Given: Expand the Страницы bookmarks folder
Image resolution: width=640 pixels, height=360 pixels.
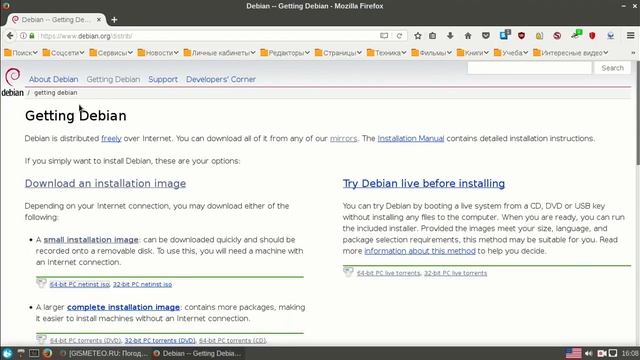Looking at the screenshot, I should click(338, 53).
